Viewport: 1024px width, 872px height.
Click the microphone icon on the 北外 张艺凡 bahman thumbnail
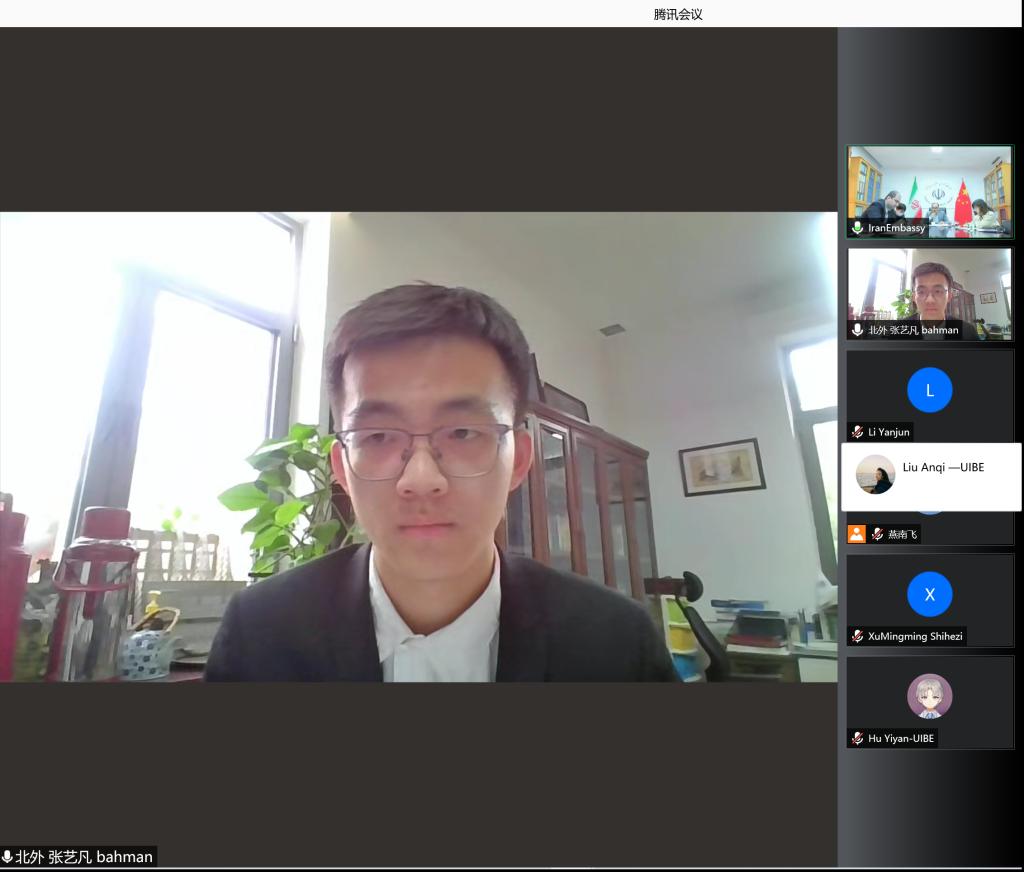tap(857, 330)
